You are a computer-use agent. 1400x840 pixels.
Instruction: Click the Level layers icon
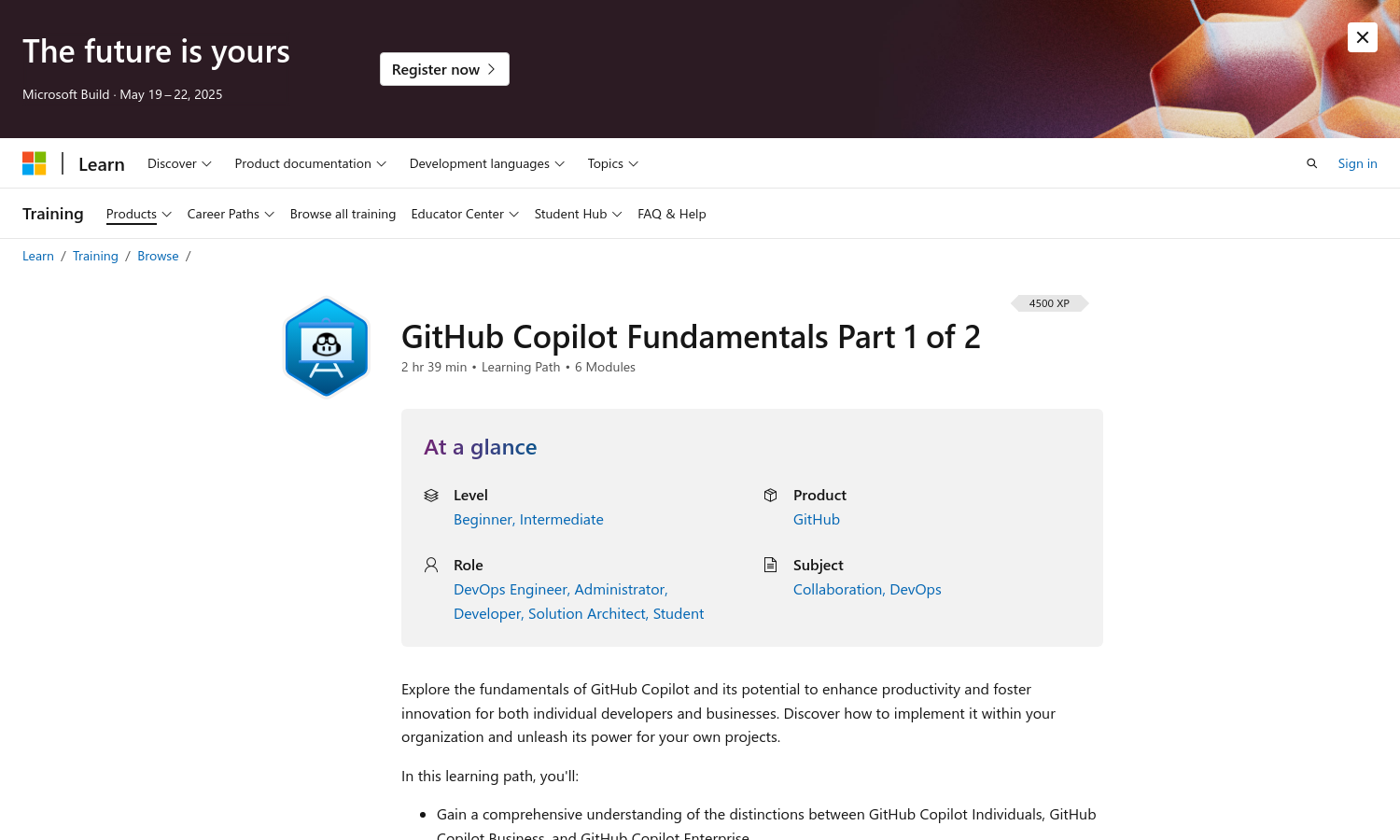[431, 496]
